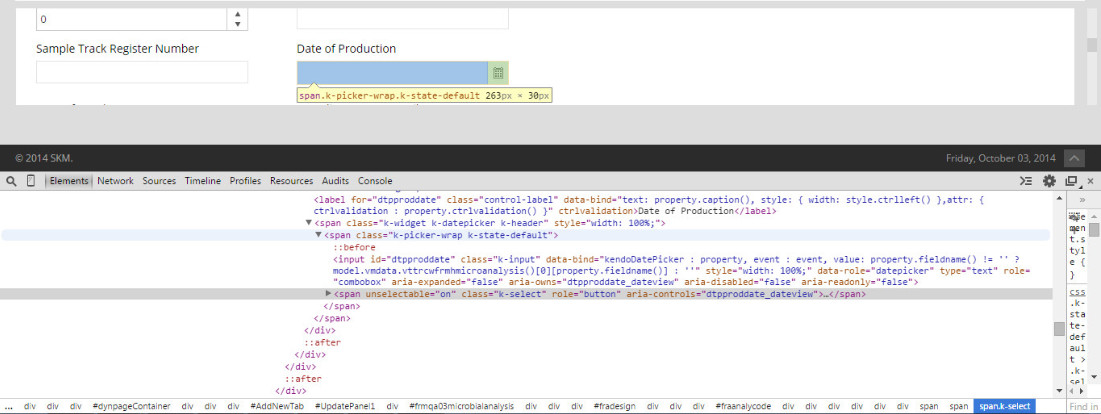
Task: Select the span.k-select breadcrumb
Action: [1005, 406]
